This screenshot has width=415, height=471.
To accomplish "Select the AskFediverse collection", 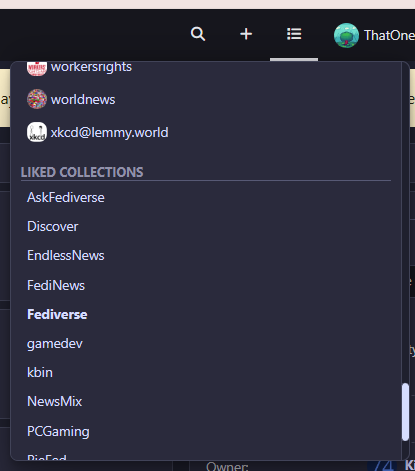I will [x=66, y=197].
